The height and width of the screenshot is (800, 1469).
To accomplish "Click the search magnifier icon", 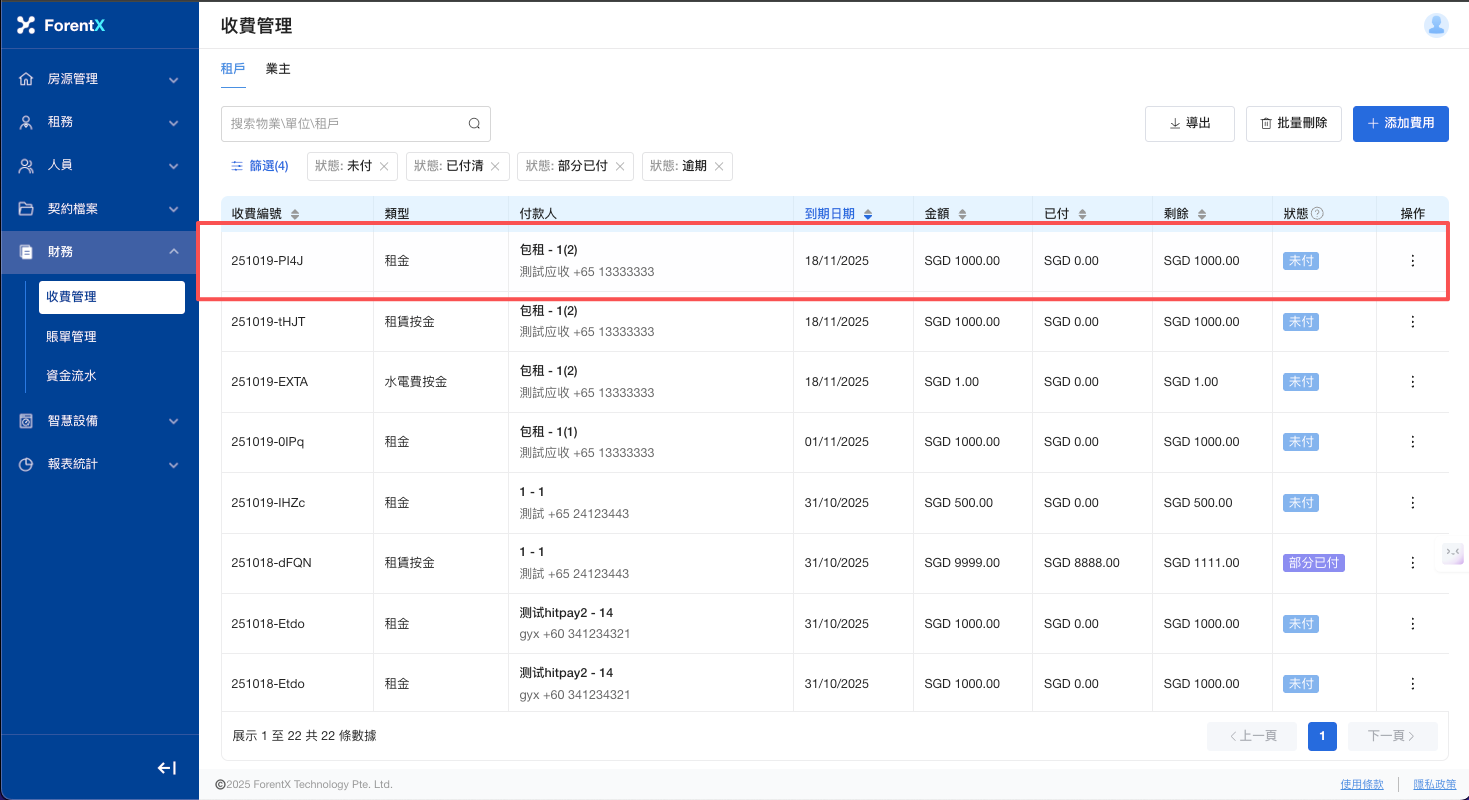I will 474,124.
